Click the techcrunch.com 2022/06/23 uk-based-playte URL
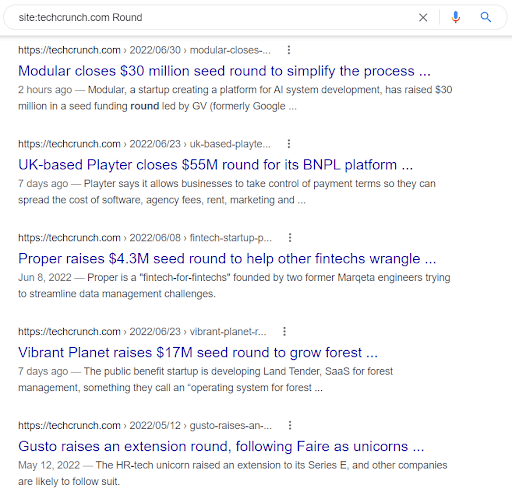 [144, 144]
